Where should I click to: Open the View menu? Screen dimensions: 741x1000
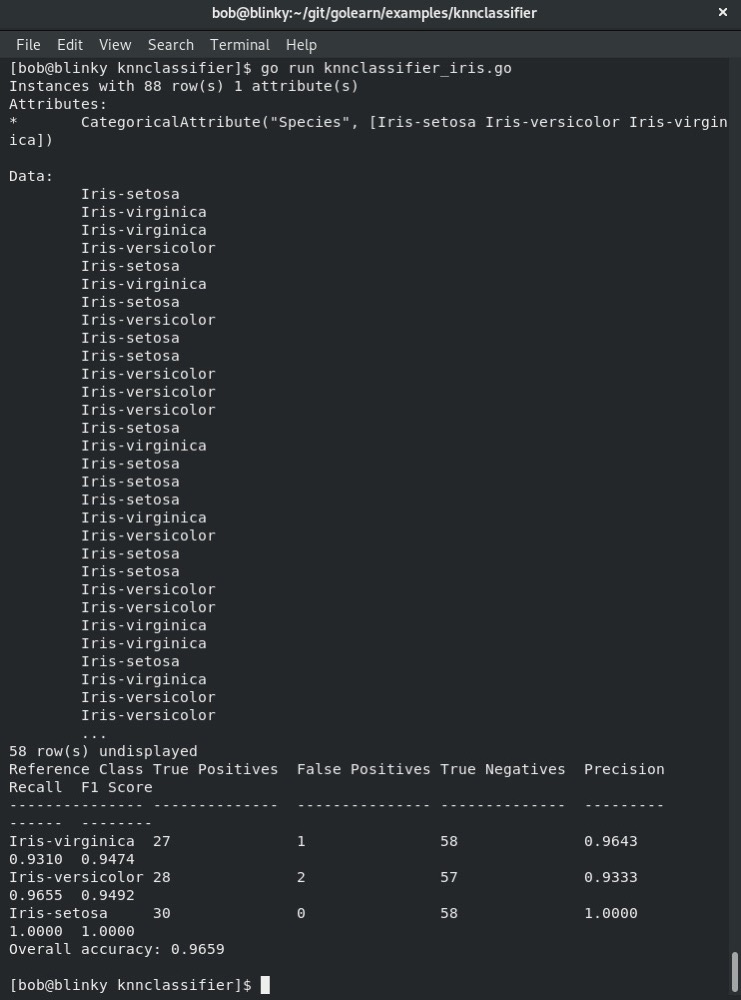115,45
